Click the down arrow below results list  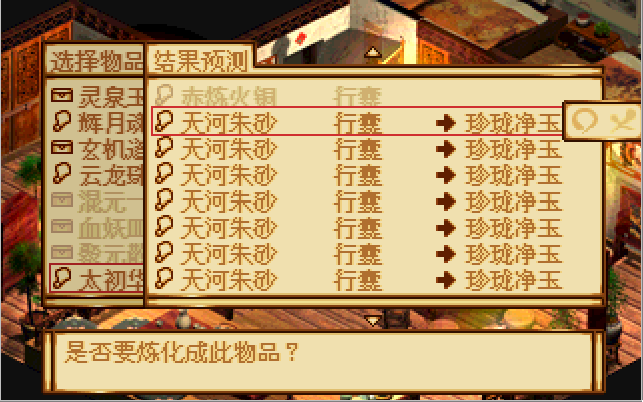(372, 320)
